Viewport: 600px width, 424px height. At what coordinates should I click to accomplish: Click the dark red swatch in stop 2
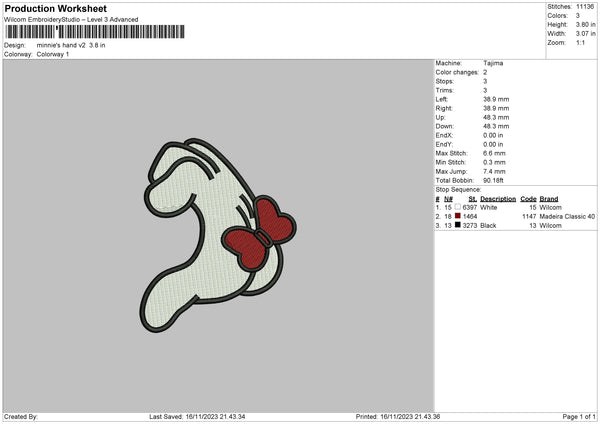click(457, 216)
